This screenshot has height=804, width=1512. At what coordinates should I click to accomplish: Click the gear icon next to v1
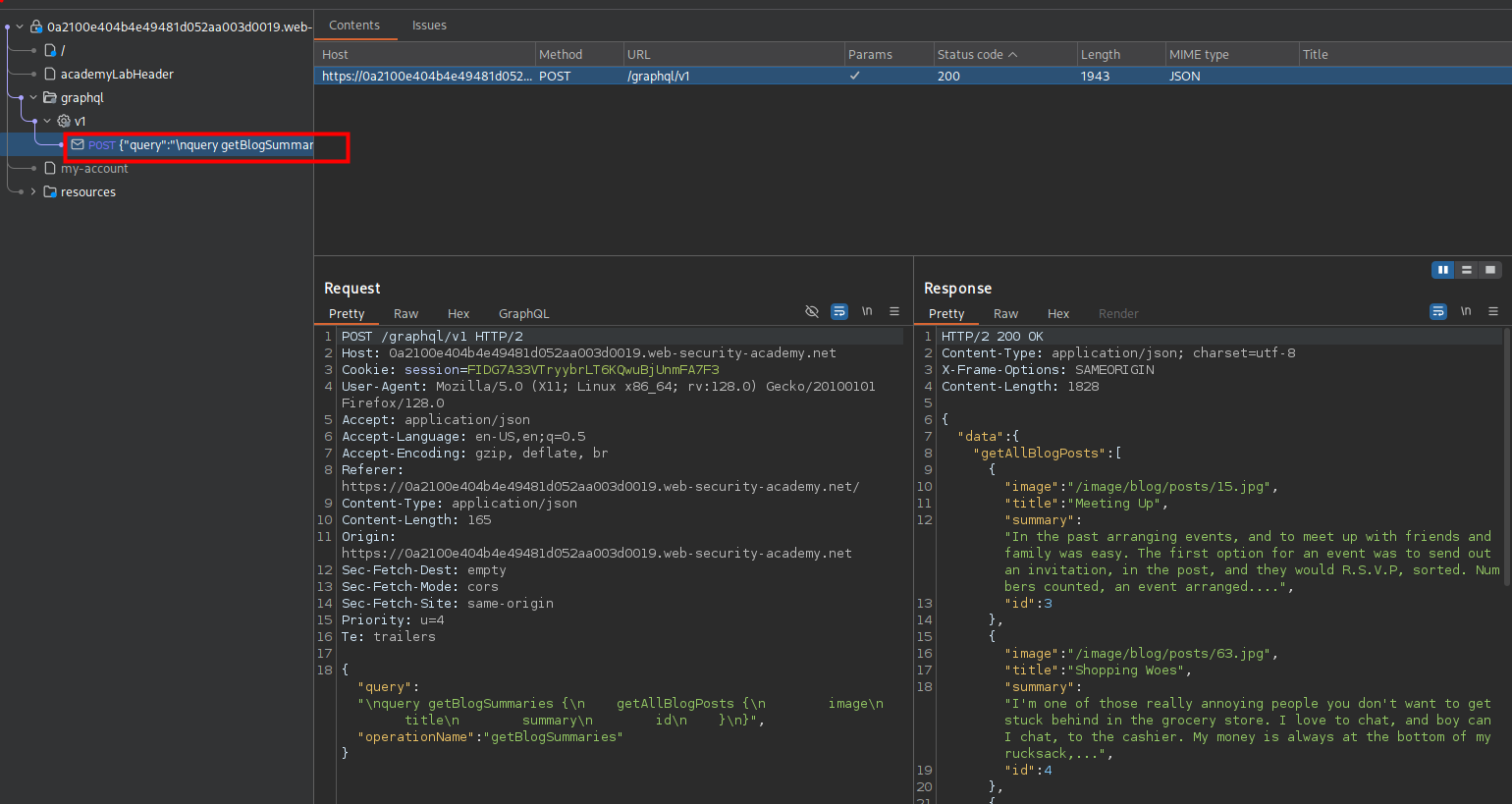[x=64, y=121]
